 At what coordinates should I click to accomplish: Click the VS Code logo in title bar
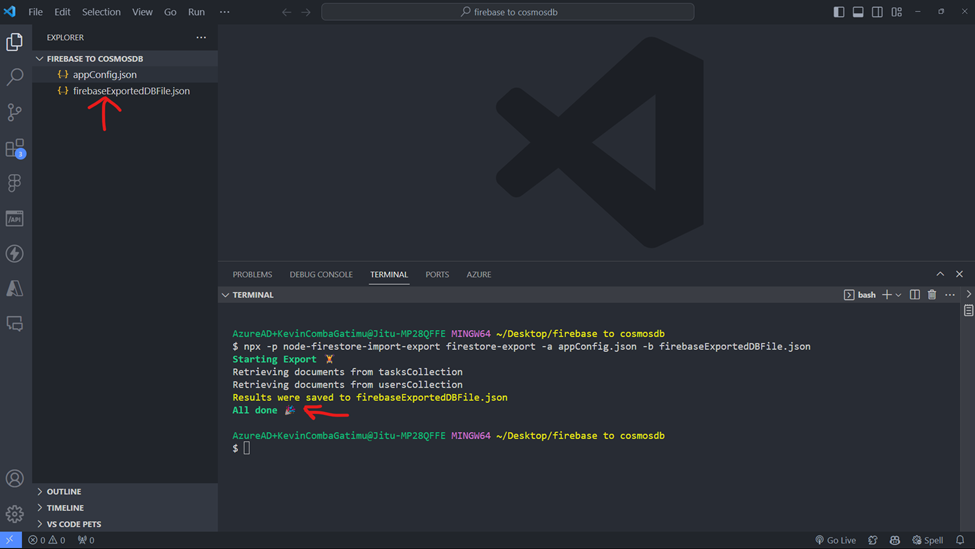pos(9,12)
